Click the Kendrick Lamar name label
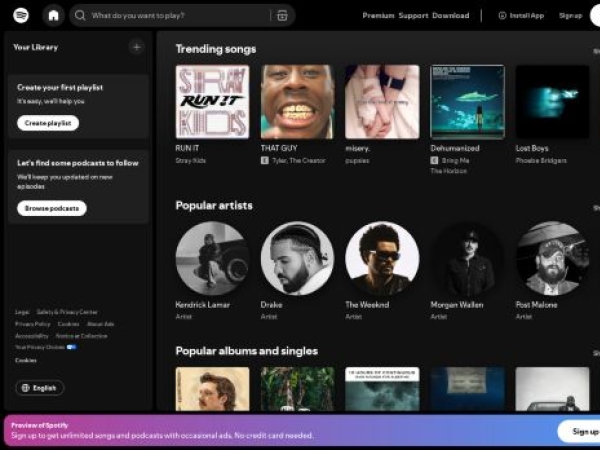This screenshot has height=450, width=600. coord(202,305)
